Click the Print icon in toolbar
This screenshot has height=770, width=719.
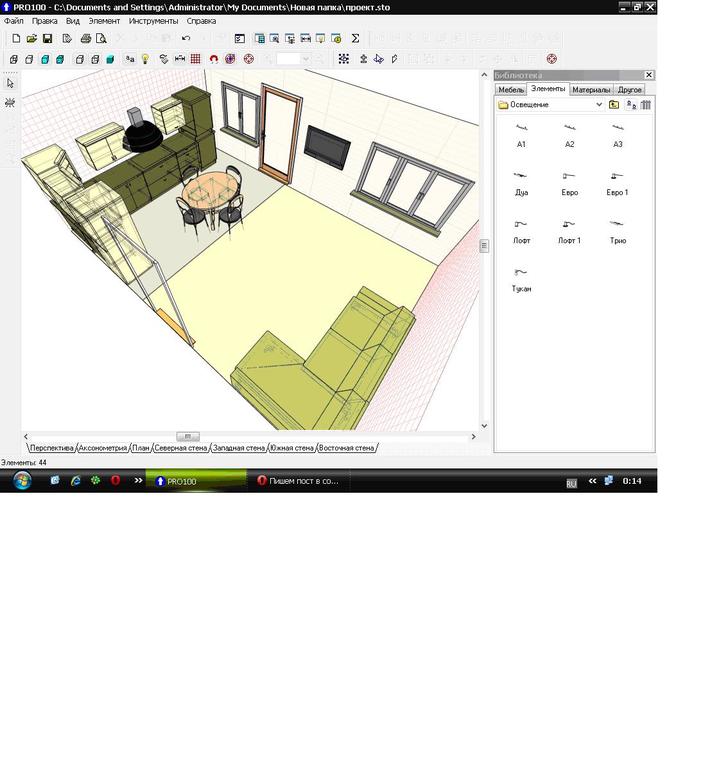[x=86, y=38]
